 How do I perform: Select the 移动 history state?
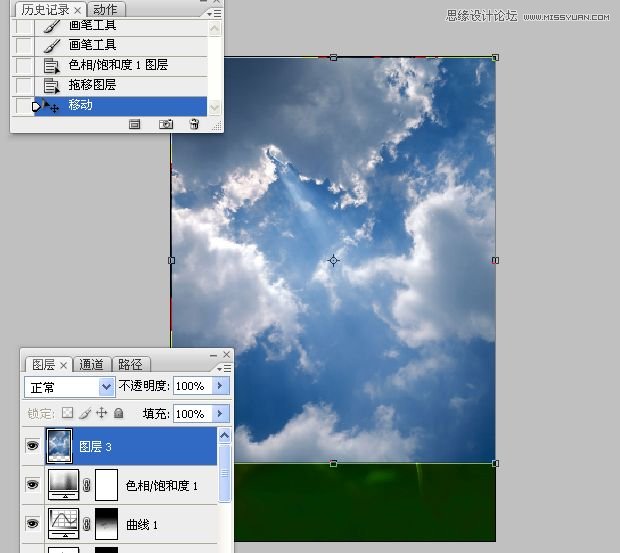(x=121, y=106)
